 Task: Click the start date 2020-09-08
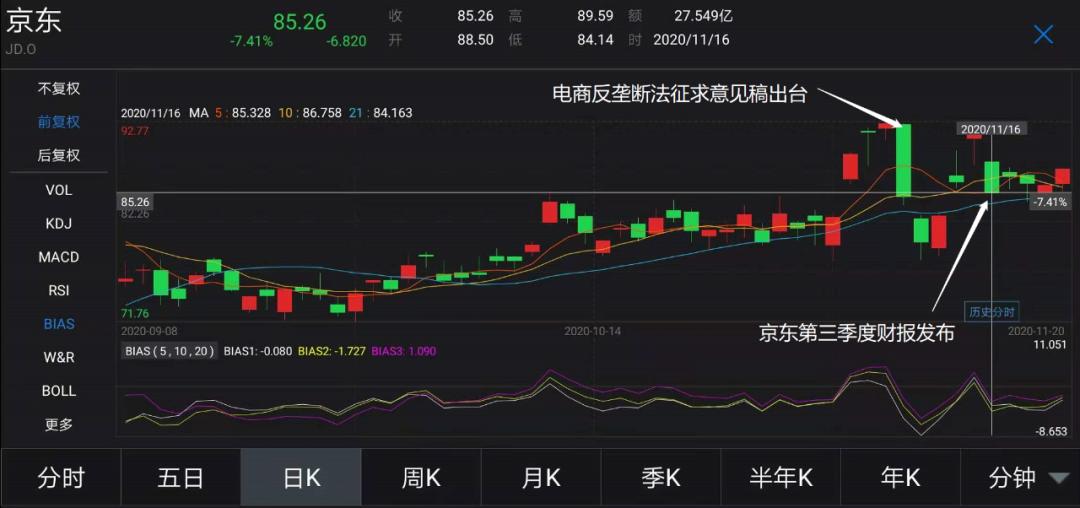(x=149, y=330)
